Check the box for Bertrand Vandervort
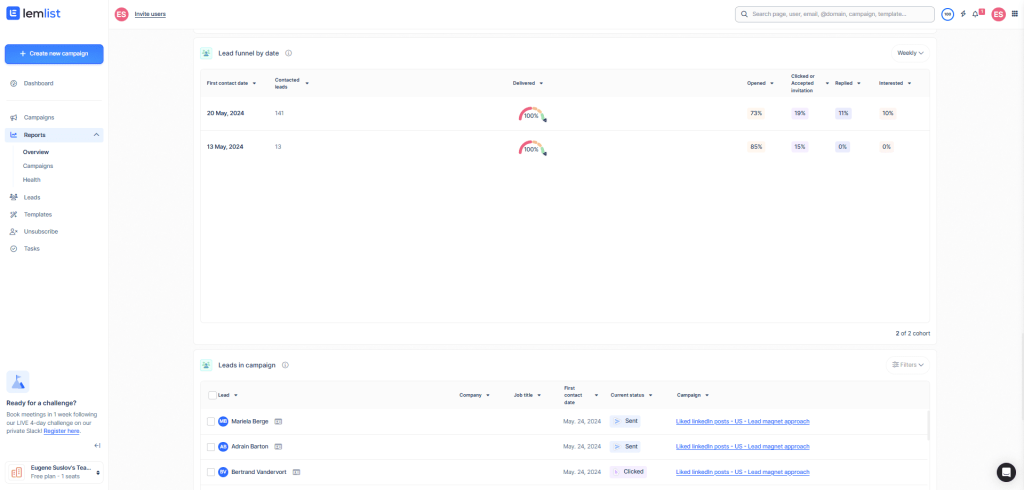This screenshot has width=1024, height=490. [x=211, y=472]
